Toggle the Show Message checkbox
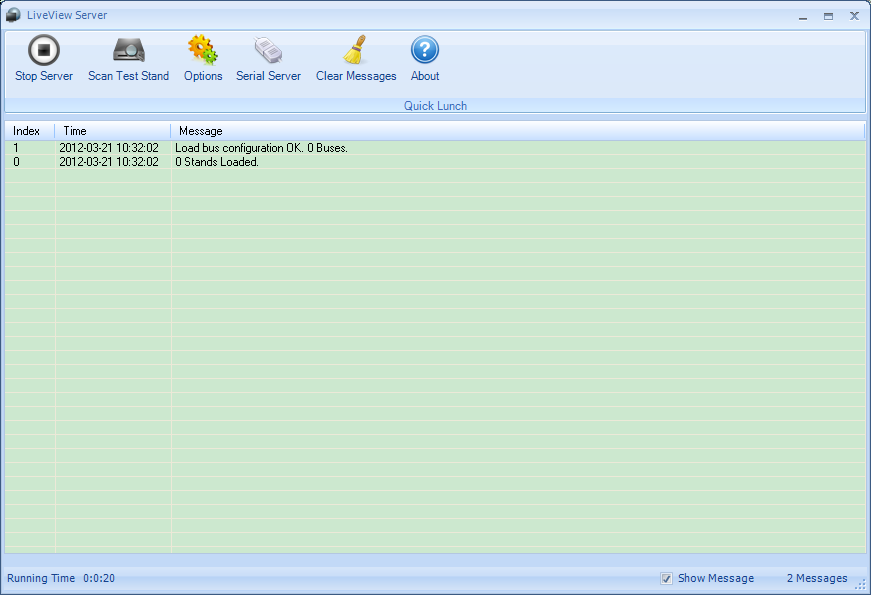The width and height of the screenshot is (871, 595). [x=666, y=578]
